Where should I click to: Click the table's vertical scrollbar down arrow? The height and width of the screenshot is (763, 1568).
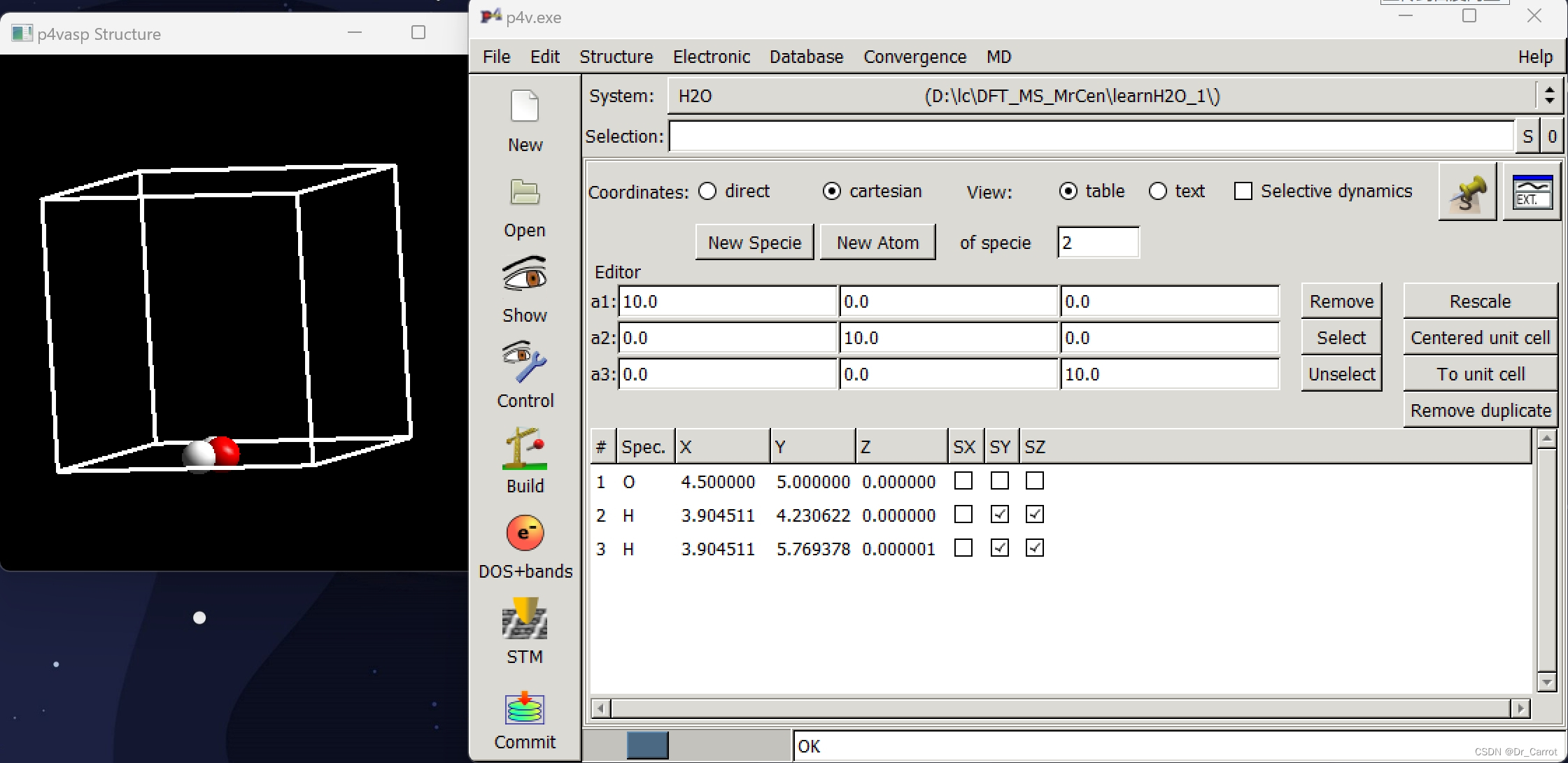[x=1547, y=682]
